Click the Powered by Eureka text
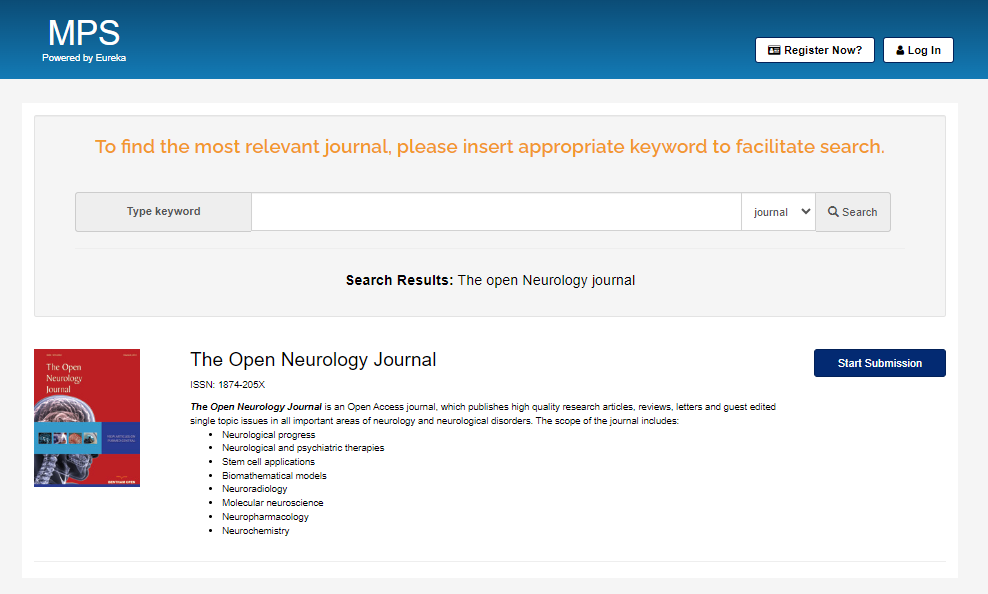988x594 pixels. pyautogui.click(x=84, y=58)
